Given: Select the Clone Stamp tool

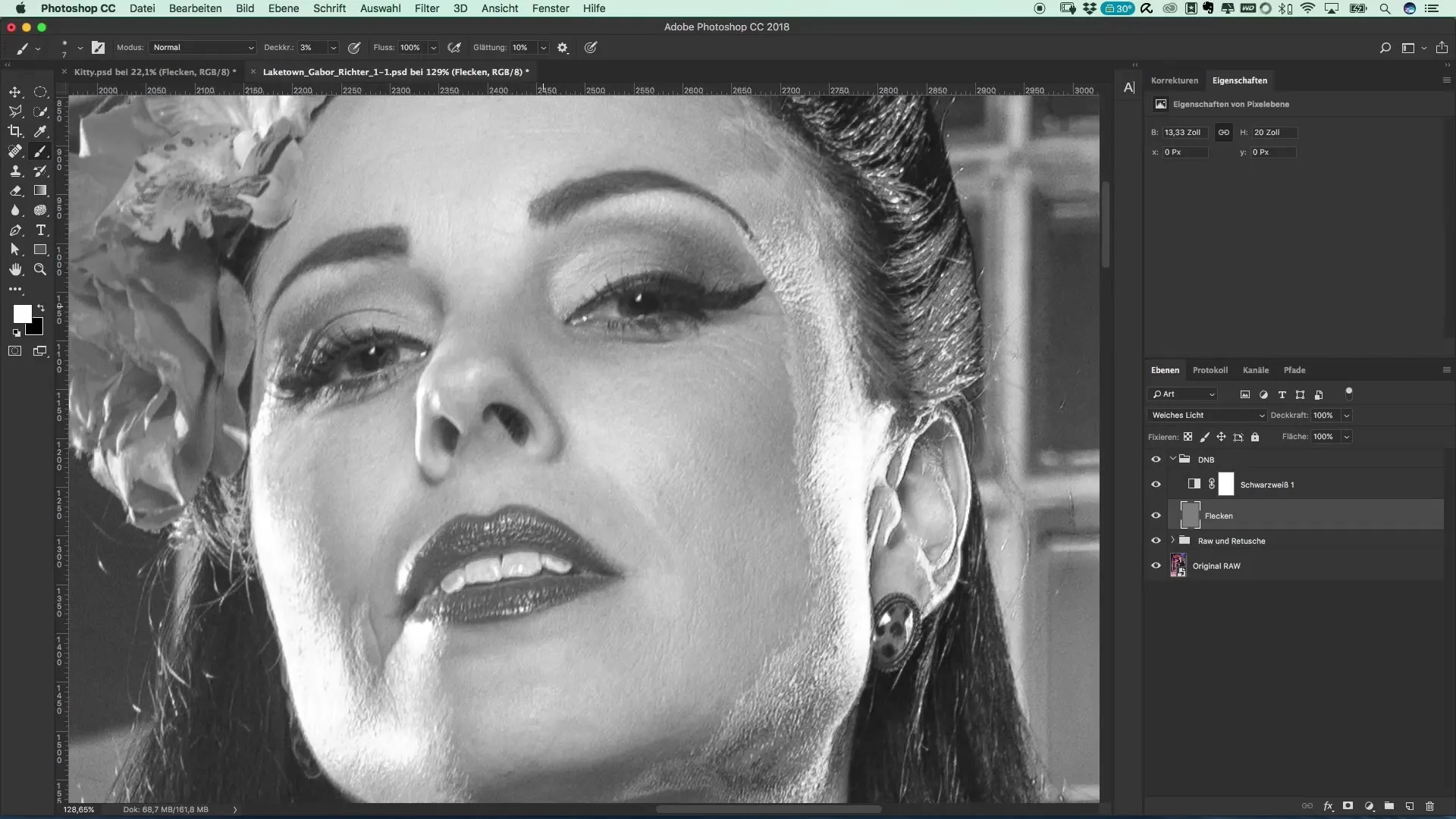Looking at the screenshot, I should pyautogui.click(x=15, y=171).
